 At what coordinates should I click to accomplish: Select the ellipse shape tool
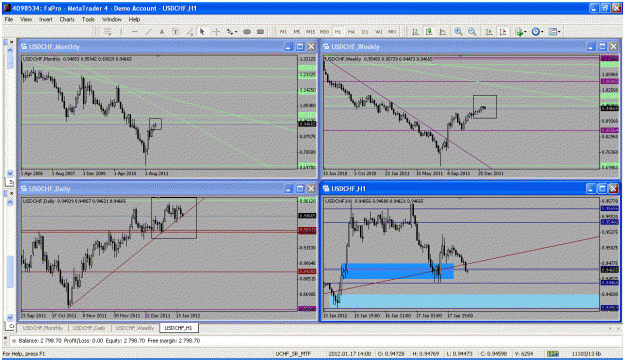pyautogui.click(x=247, y=32)
